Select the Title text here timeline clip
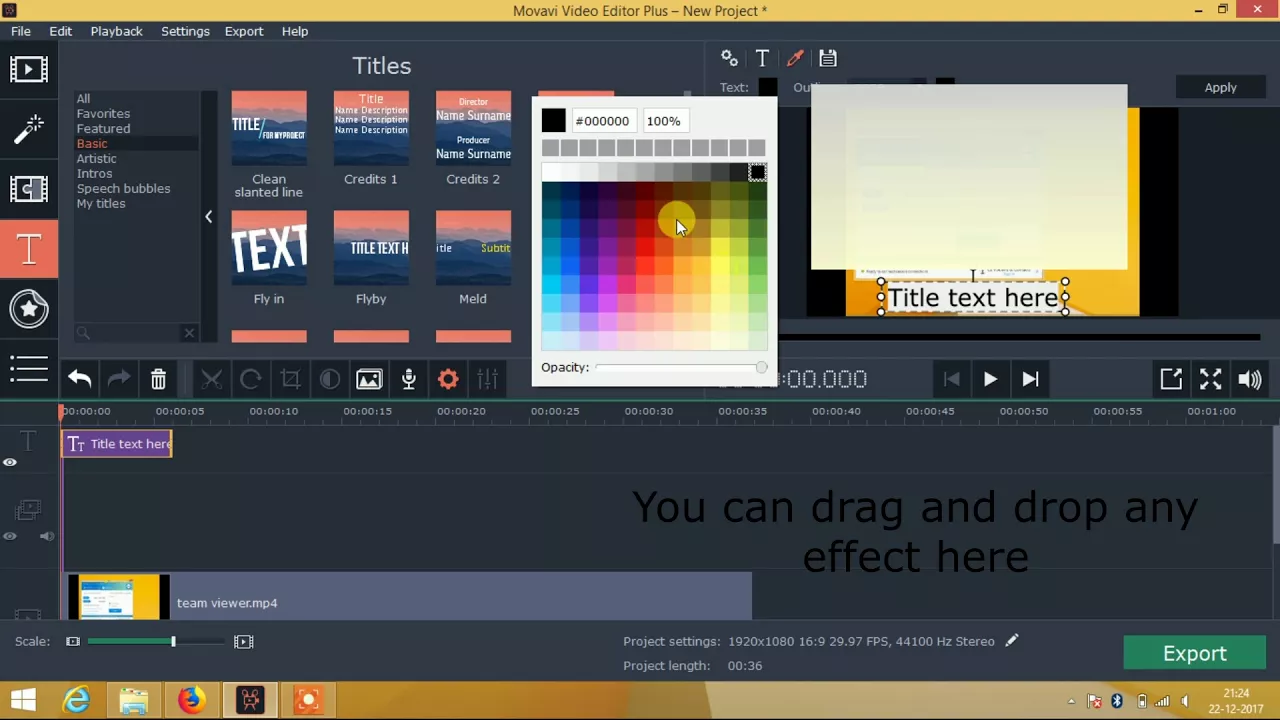 [x=117, y=444]
